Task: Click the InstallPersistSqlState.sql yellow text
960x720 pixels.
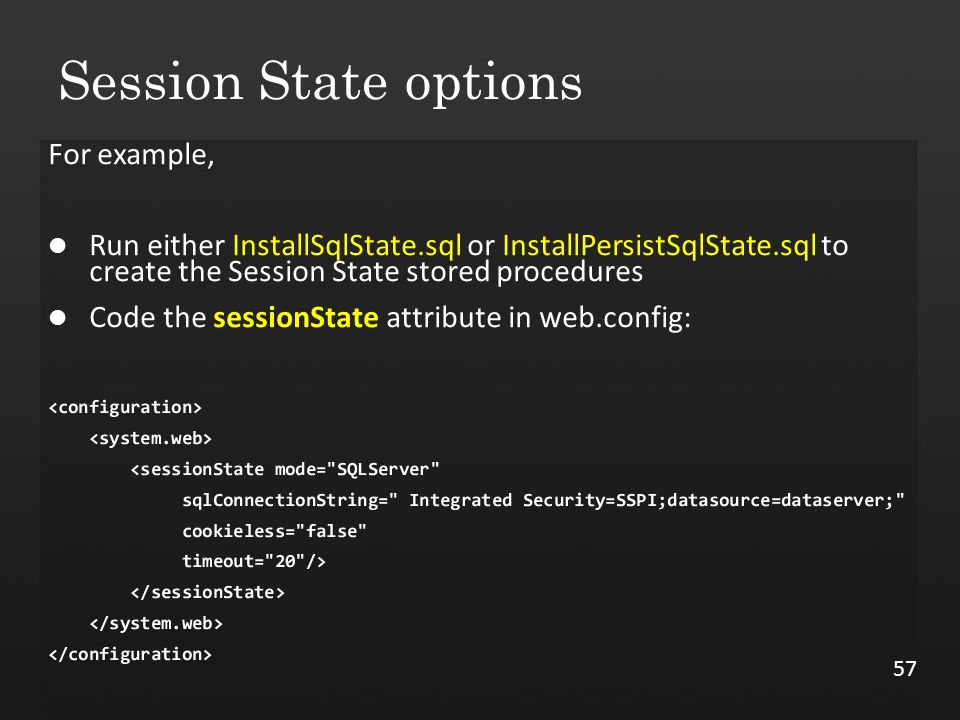Action: tap(659, 246)
